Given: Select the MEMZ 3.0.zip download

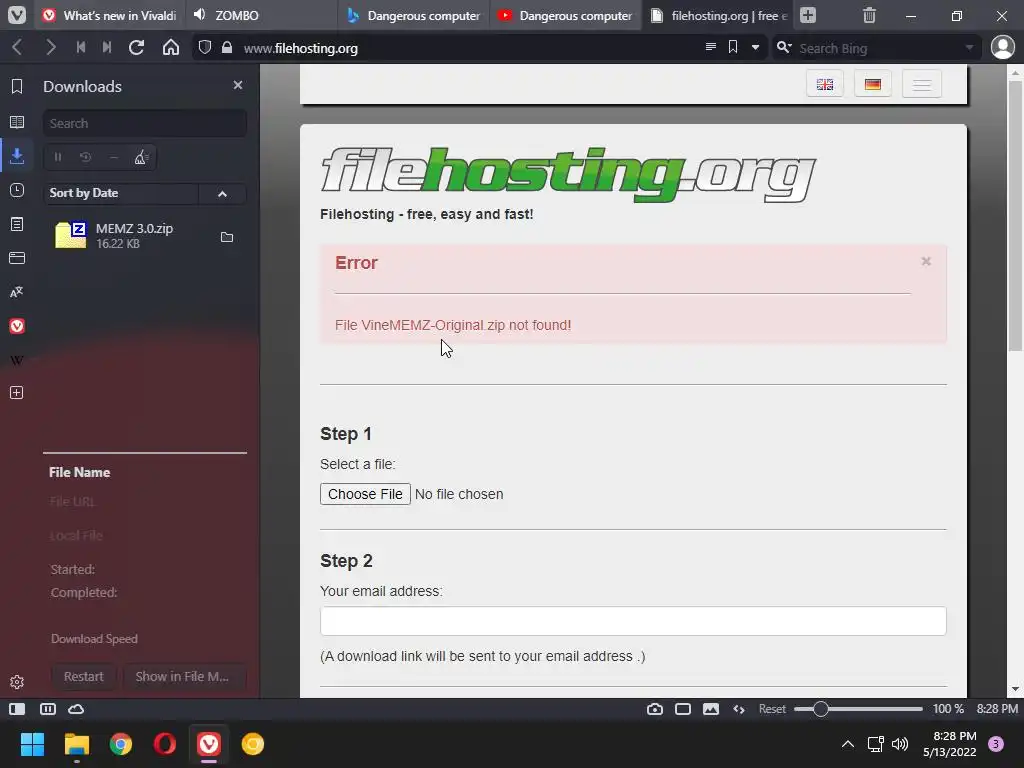Looking at the screenshot, I should pos(145,236).
